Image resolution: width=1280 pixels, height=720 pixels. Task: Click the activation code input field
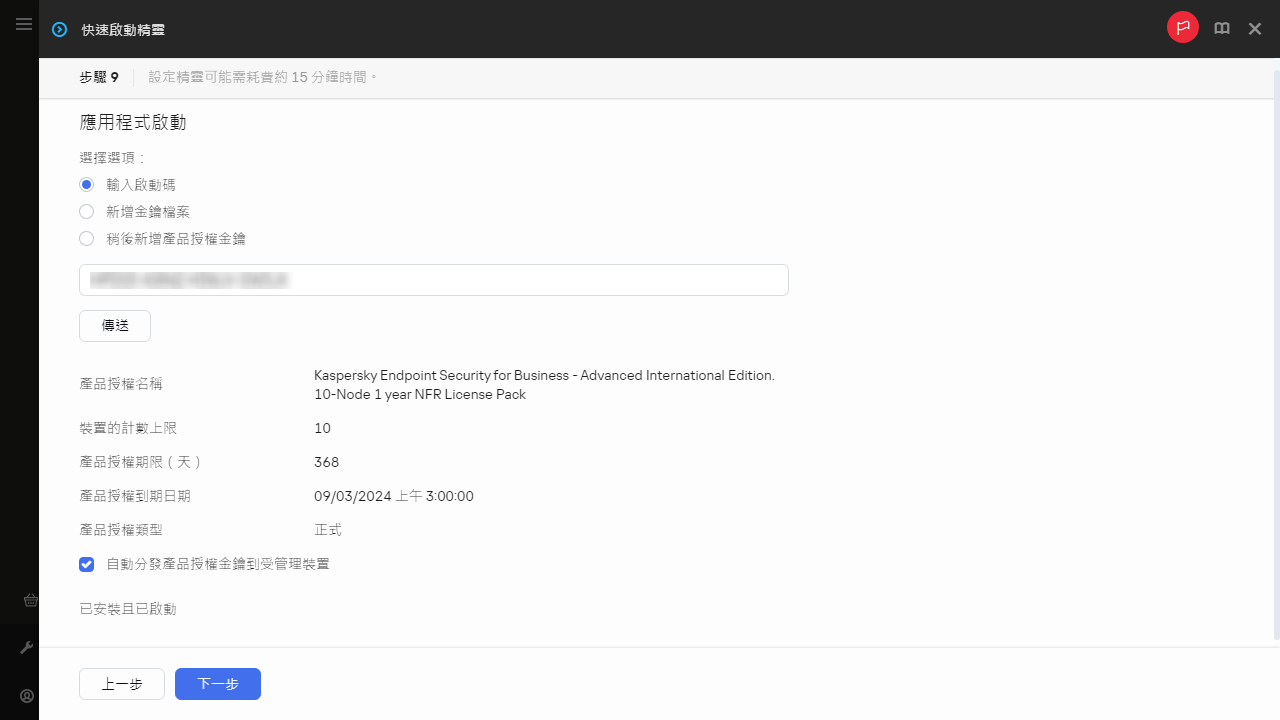(434, 280)
